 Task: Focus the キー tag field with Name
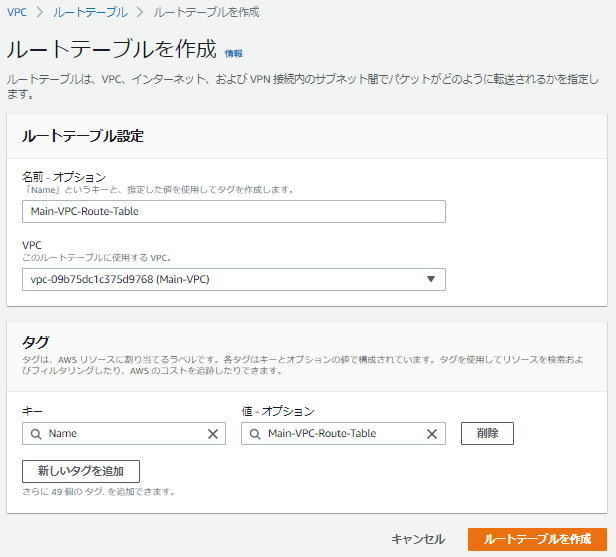[x=120, y=434]
